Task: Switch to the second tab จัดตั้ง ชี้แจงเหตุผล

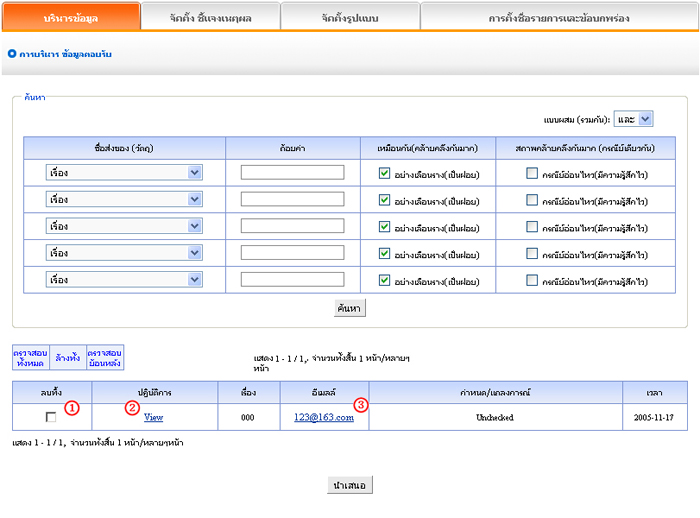Action: [210, 17]
